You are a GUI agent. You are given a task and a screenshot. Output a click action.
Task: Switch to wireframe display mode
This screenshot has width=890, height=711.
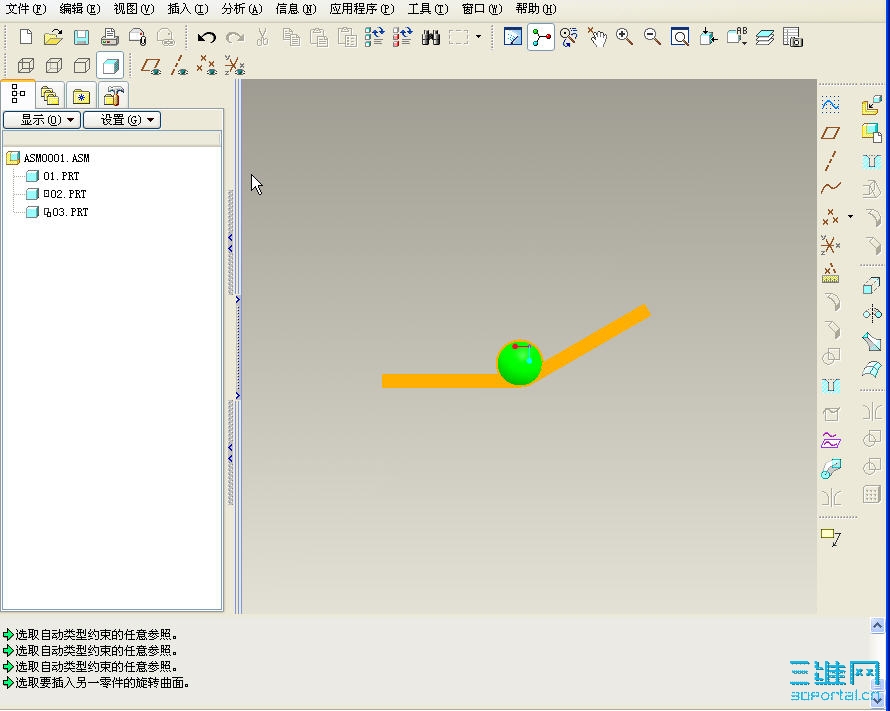[26, 66]
